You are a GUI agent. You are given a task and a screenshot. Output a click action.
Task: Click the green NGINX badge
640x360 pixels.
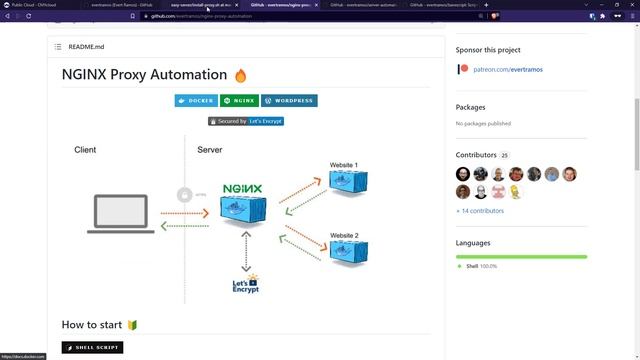pyautogui.click(x=239, y=100)
